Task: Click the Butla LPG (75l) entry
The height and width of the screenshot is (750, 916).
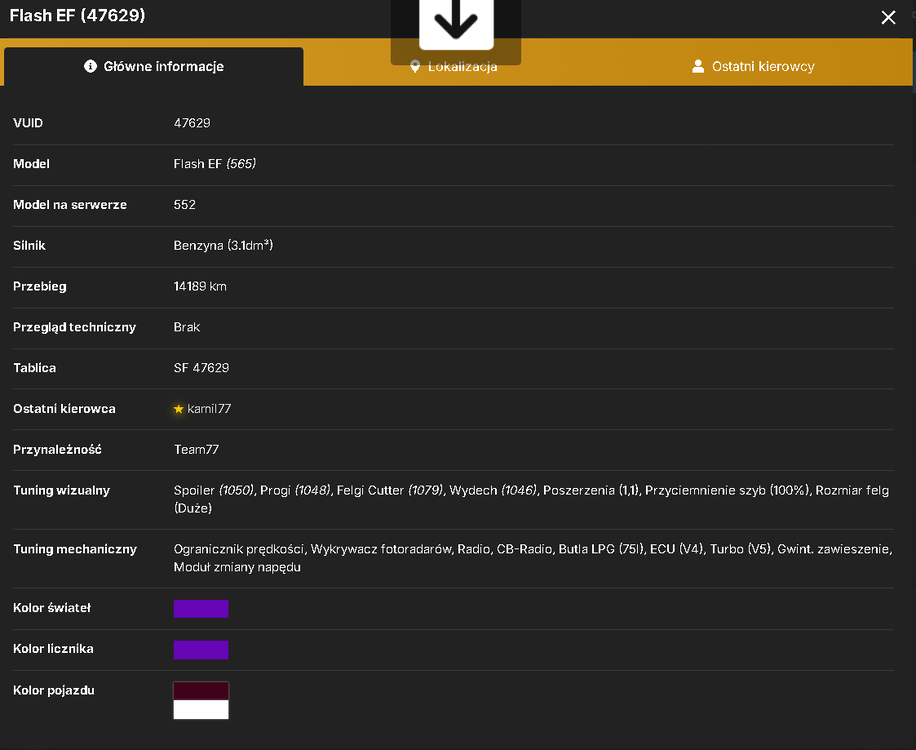Action: [x=601, y=550]
